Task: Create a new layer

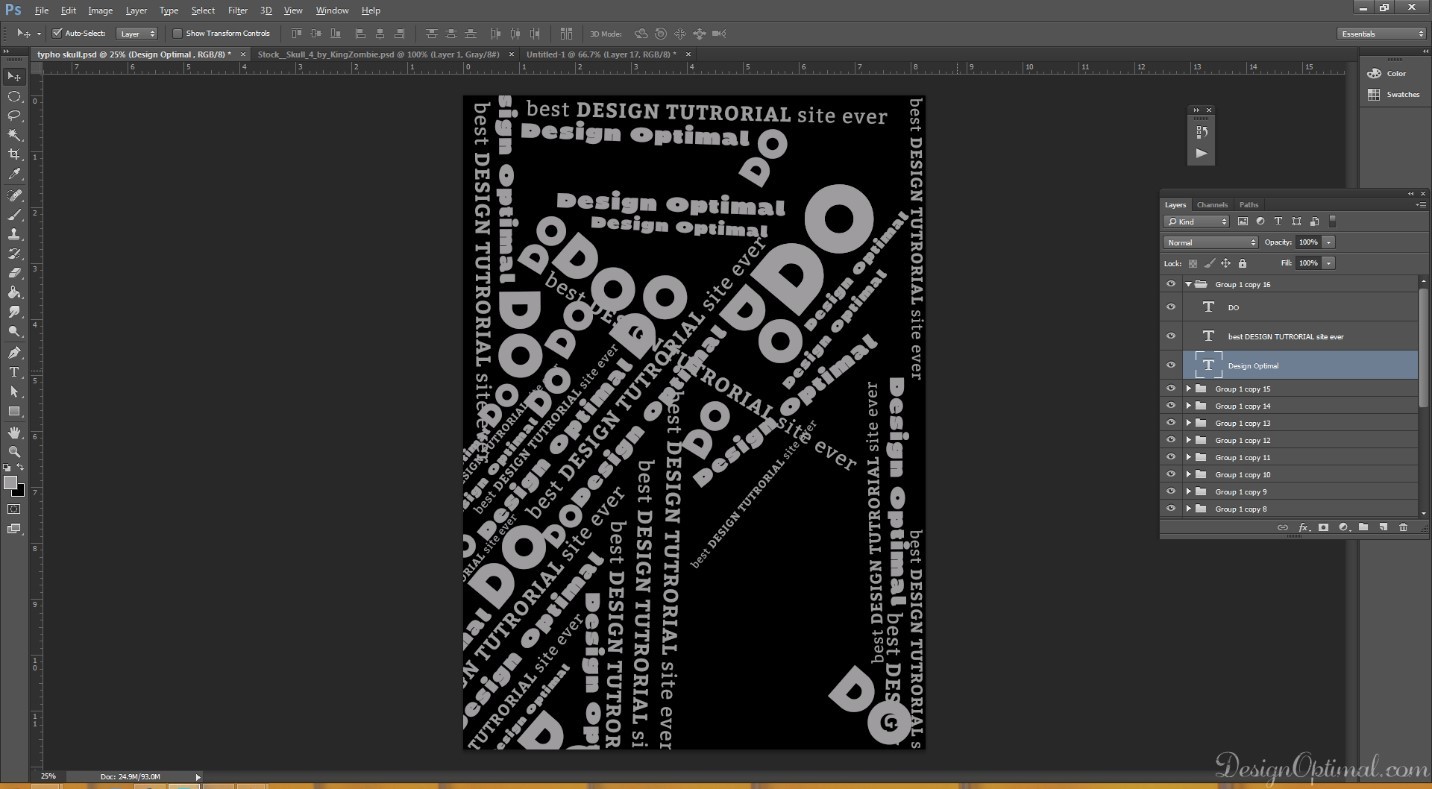Action: (1383, 527)
